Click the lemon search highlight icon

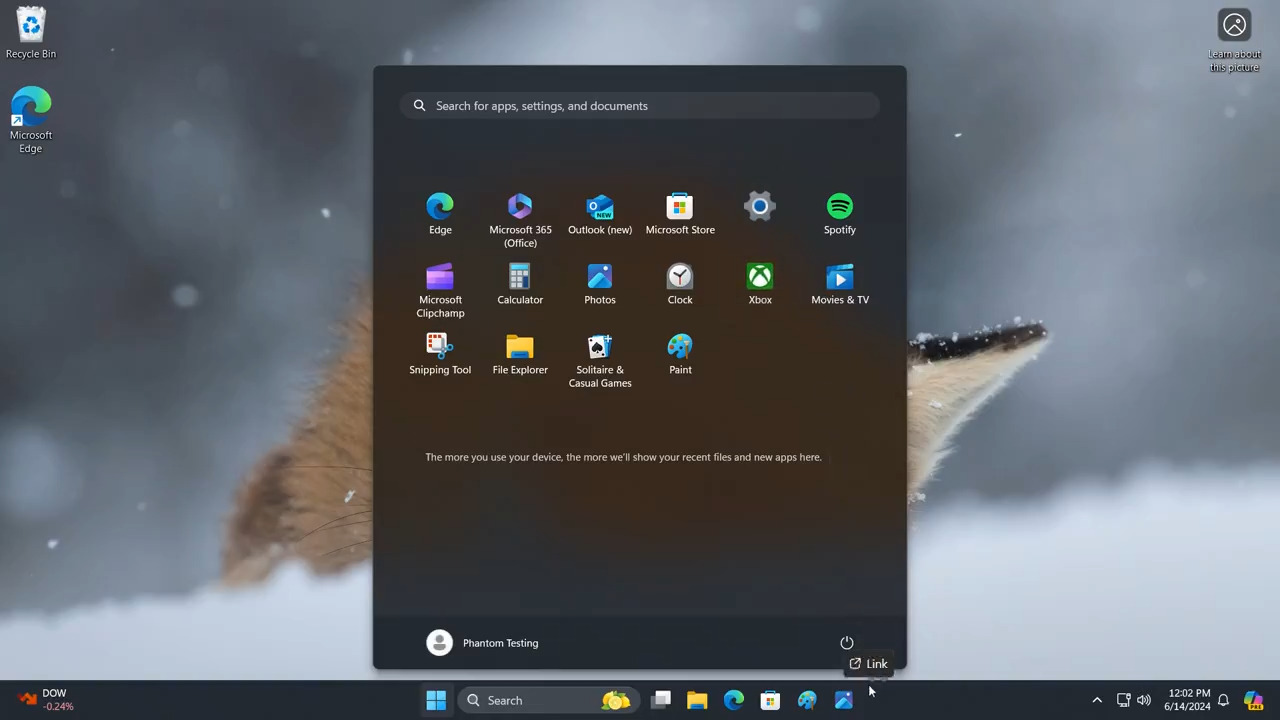pyautogui.click(x=615, y=700)
